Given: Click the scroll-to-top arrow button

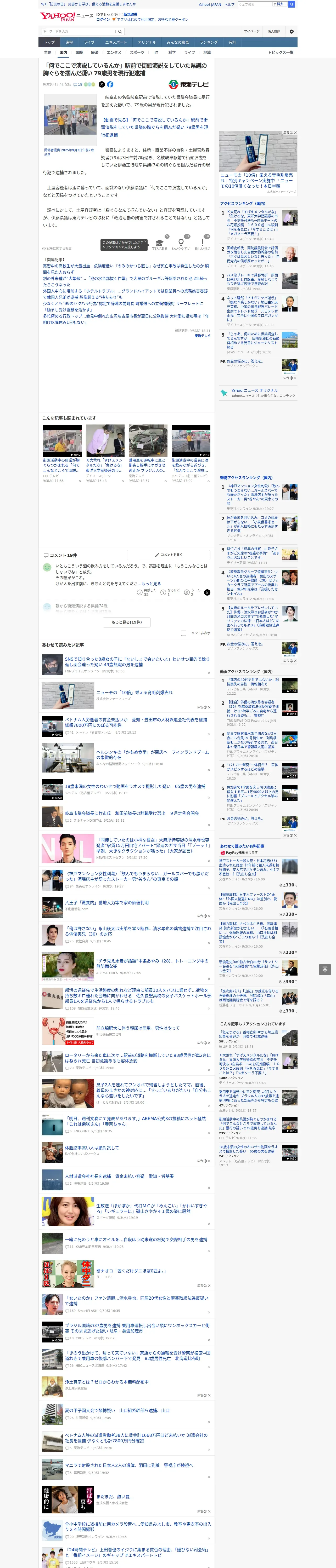Looking at the screenshot, I should pyautogui.click(x=326, y=969).
